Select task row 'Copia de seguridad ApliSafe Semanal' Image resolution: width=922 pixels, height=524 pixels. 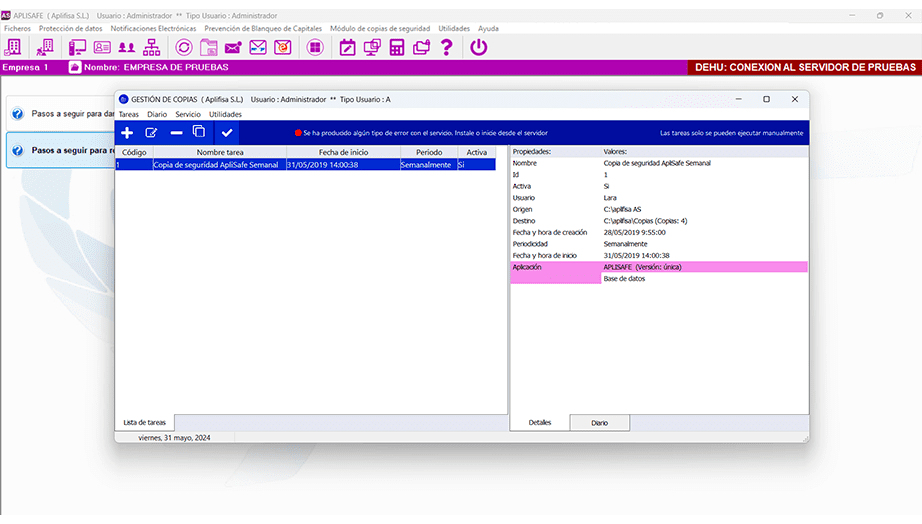click(x=305, y=165)
